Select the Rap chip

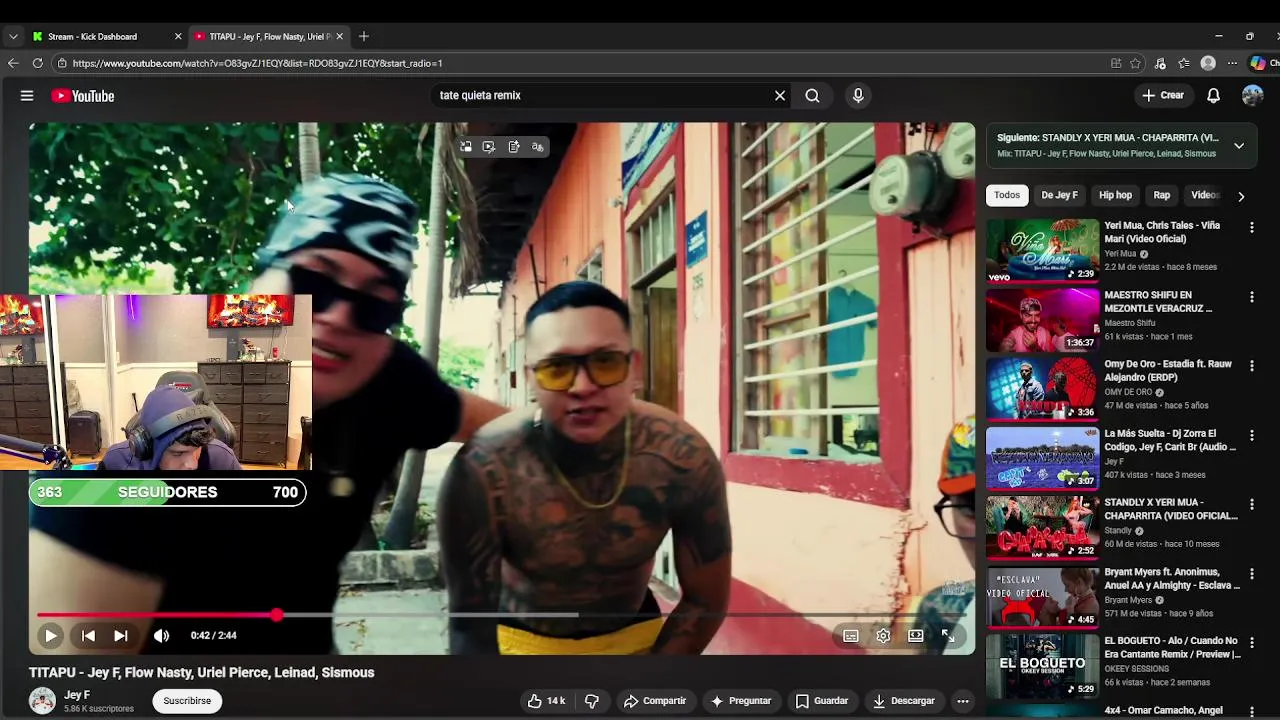pos(1161,195)
